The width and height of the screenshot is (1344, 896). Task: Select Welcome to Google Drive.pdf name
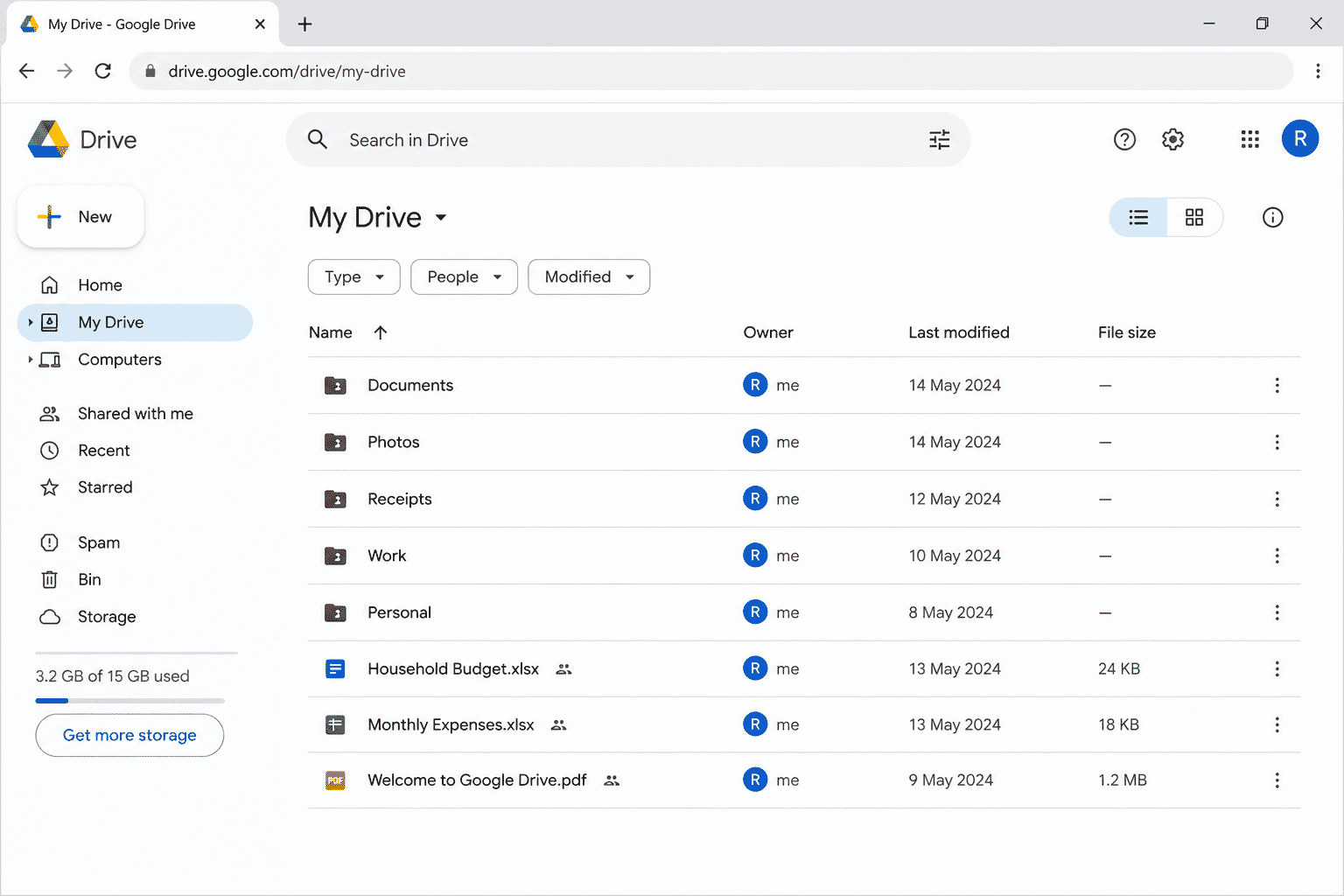tap(477, 780)
